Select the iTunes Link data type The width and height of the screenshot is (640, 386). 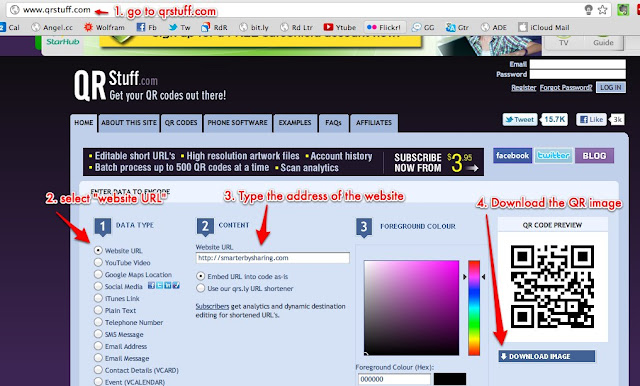click(x=98, y=298)
